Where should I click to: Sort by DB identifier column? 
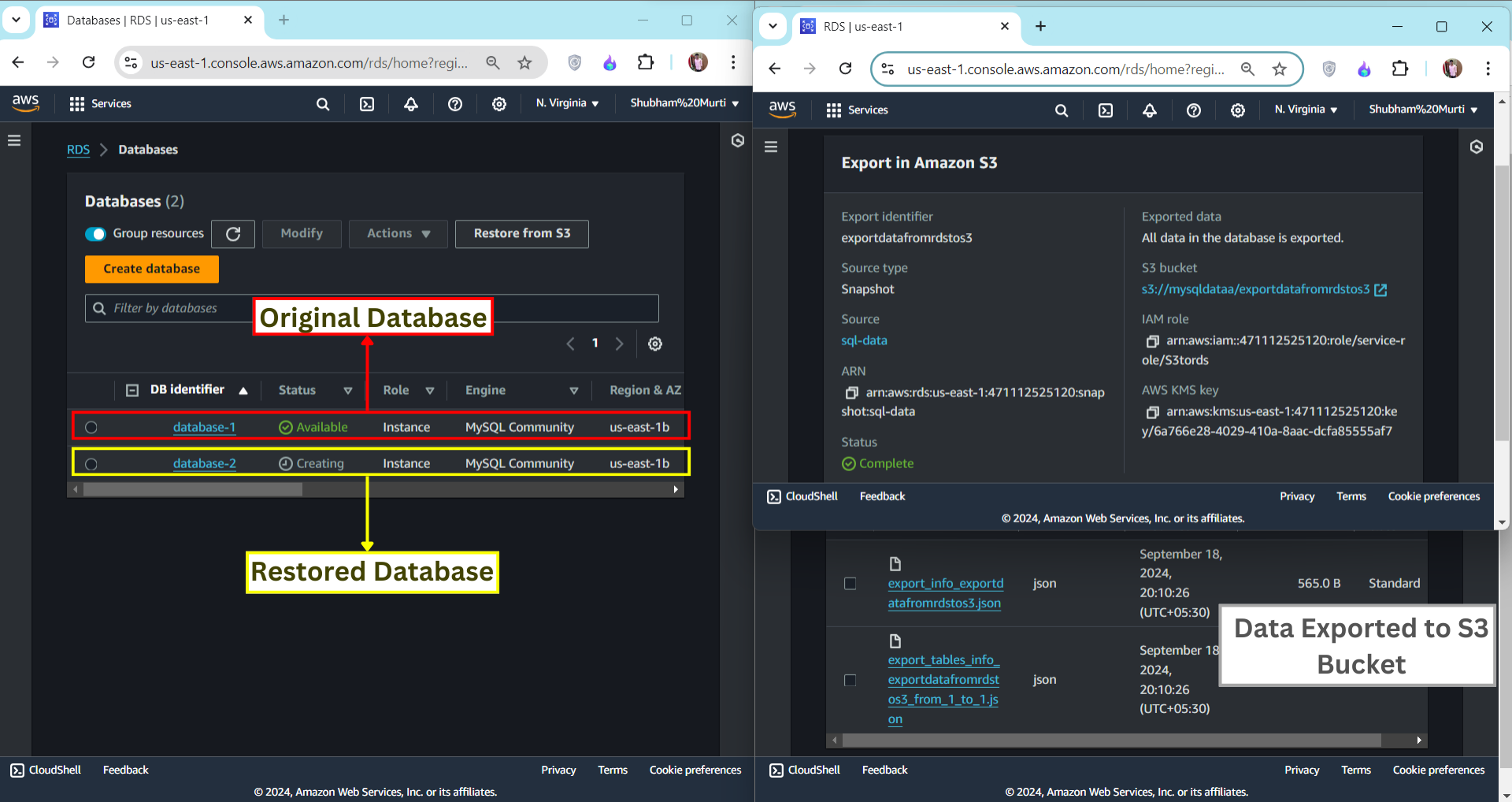(x=198, y=390)
